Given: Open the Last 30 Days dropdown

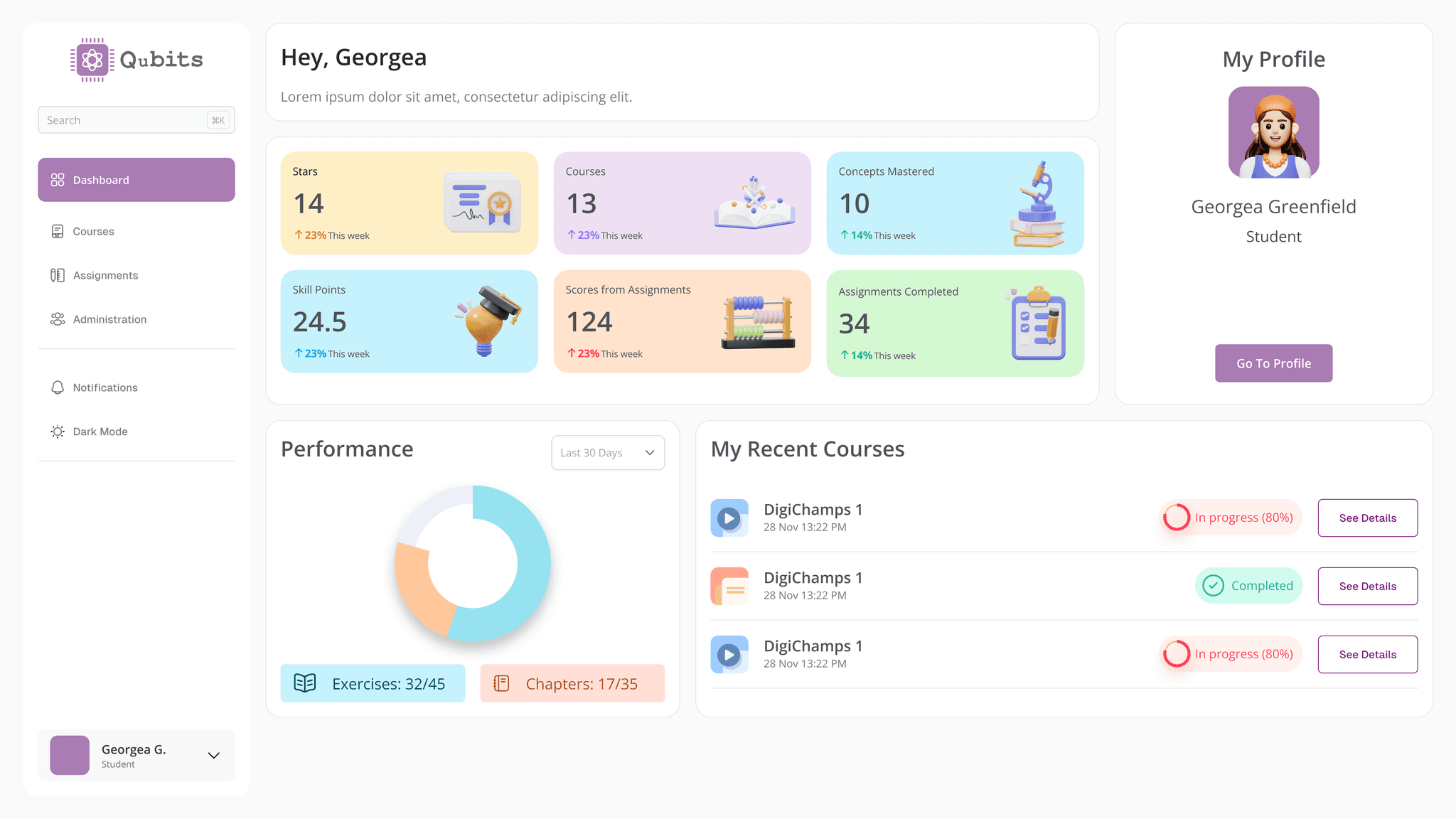Looking at the screenshot, I should (607, 453).
